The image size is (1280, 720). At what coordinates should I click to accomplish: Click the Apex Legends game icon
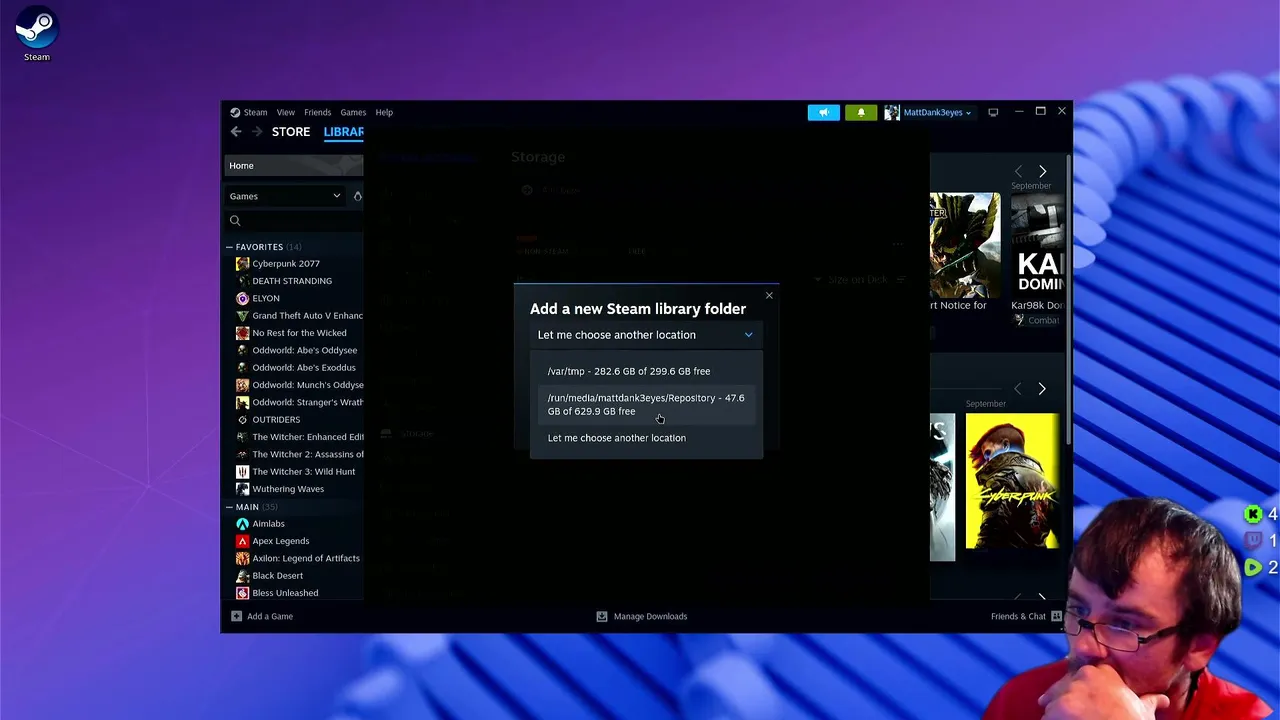point(242,541)
